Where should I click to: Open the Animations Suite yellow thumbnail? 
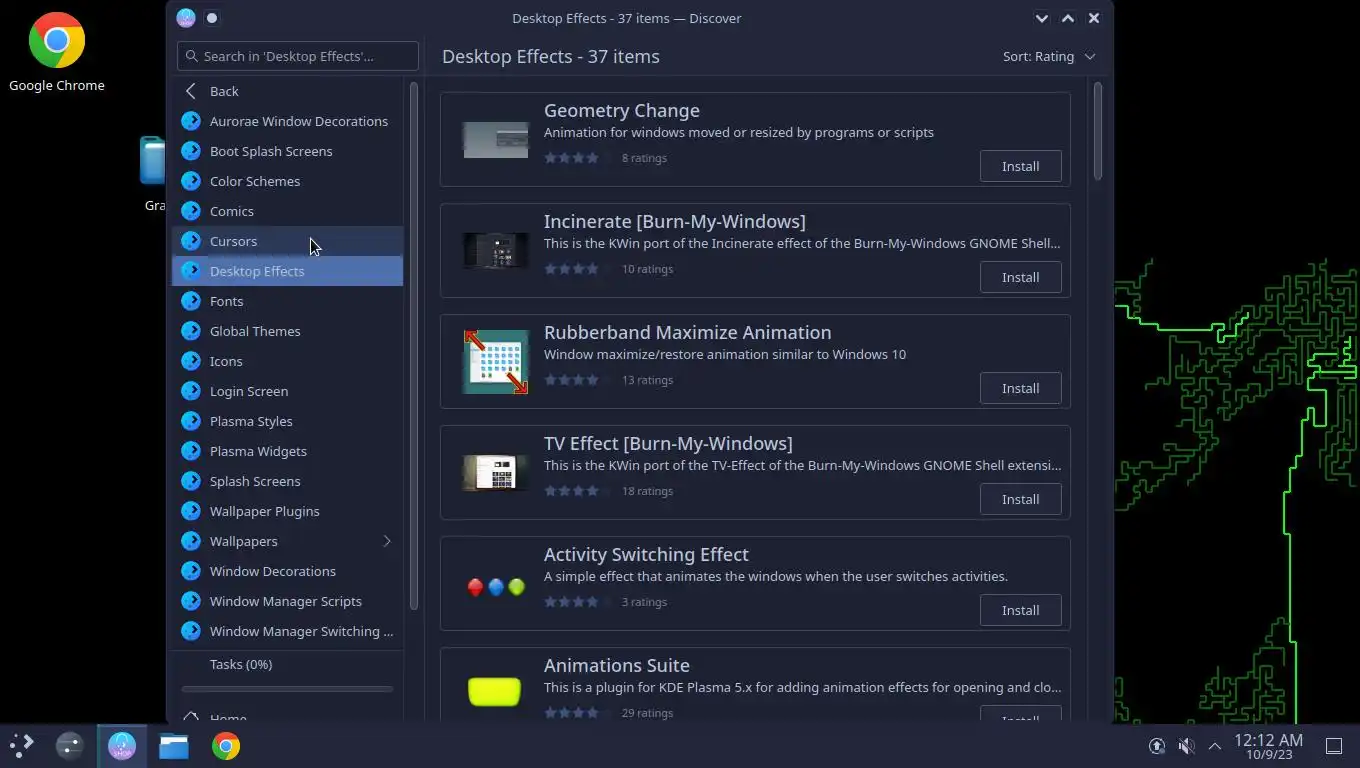click(495, 691)
